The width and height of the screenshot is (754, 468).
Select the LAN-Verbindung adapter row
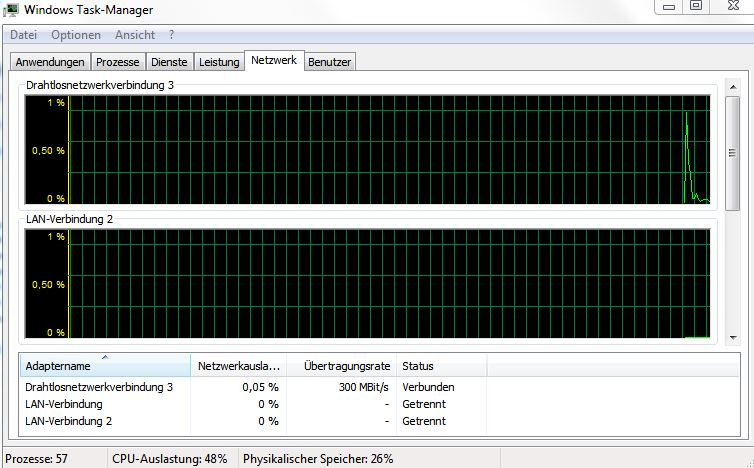[380, 404]
